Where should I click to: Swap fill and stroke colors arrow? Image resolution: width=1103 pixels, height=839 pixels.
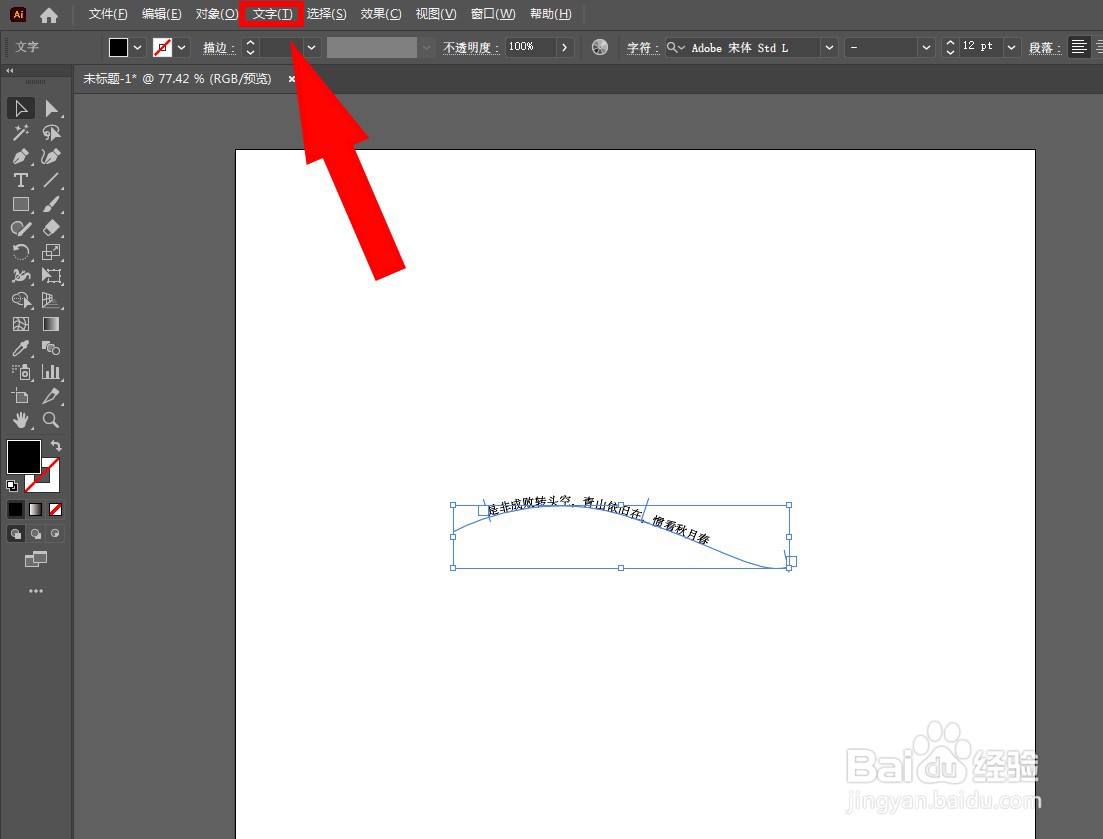(56, 446)
